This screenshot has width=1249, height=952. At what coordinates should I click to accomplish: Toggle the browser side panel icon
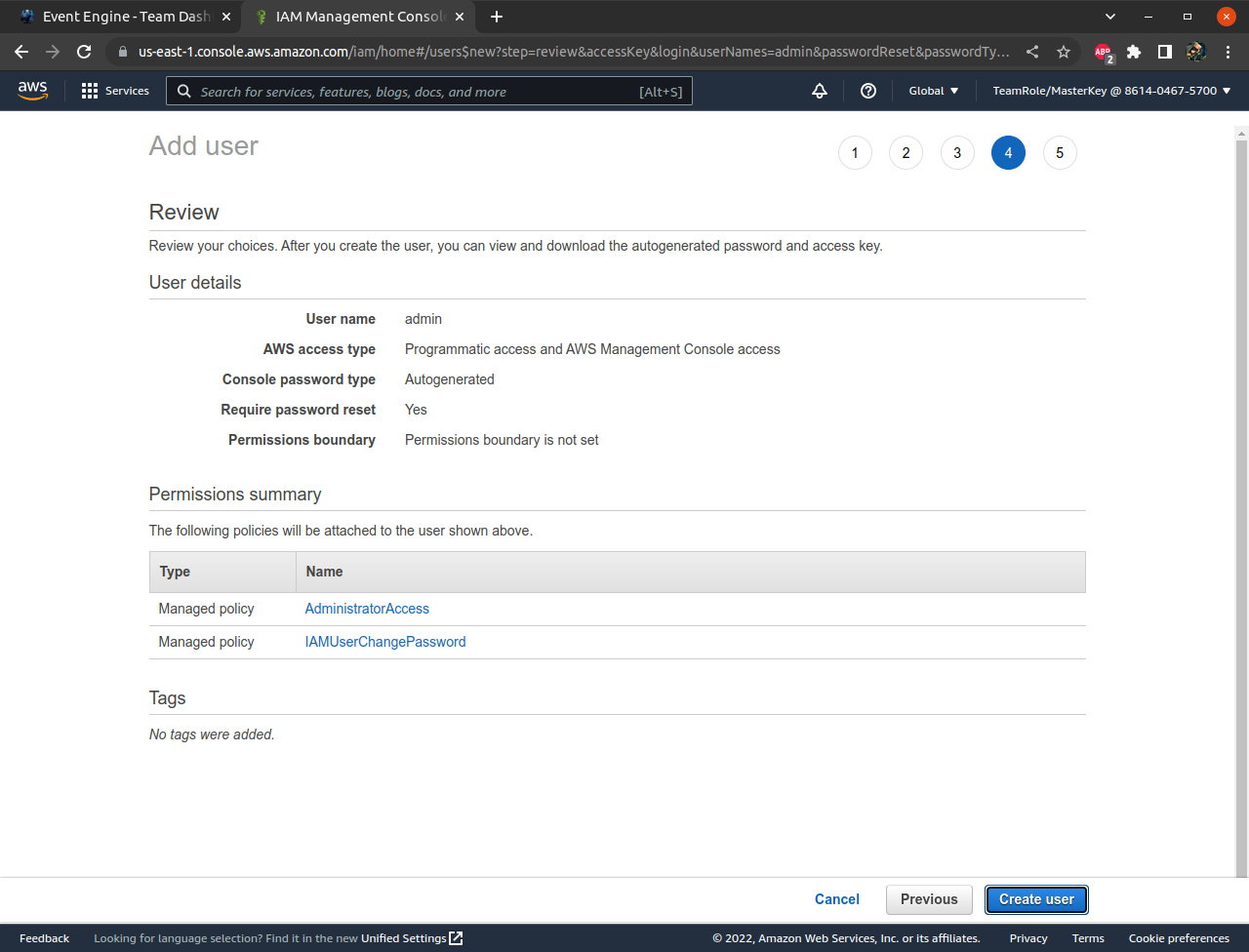click(x=1165, y=52)
